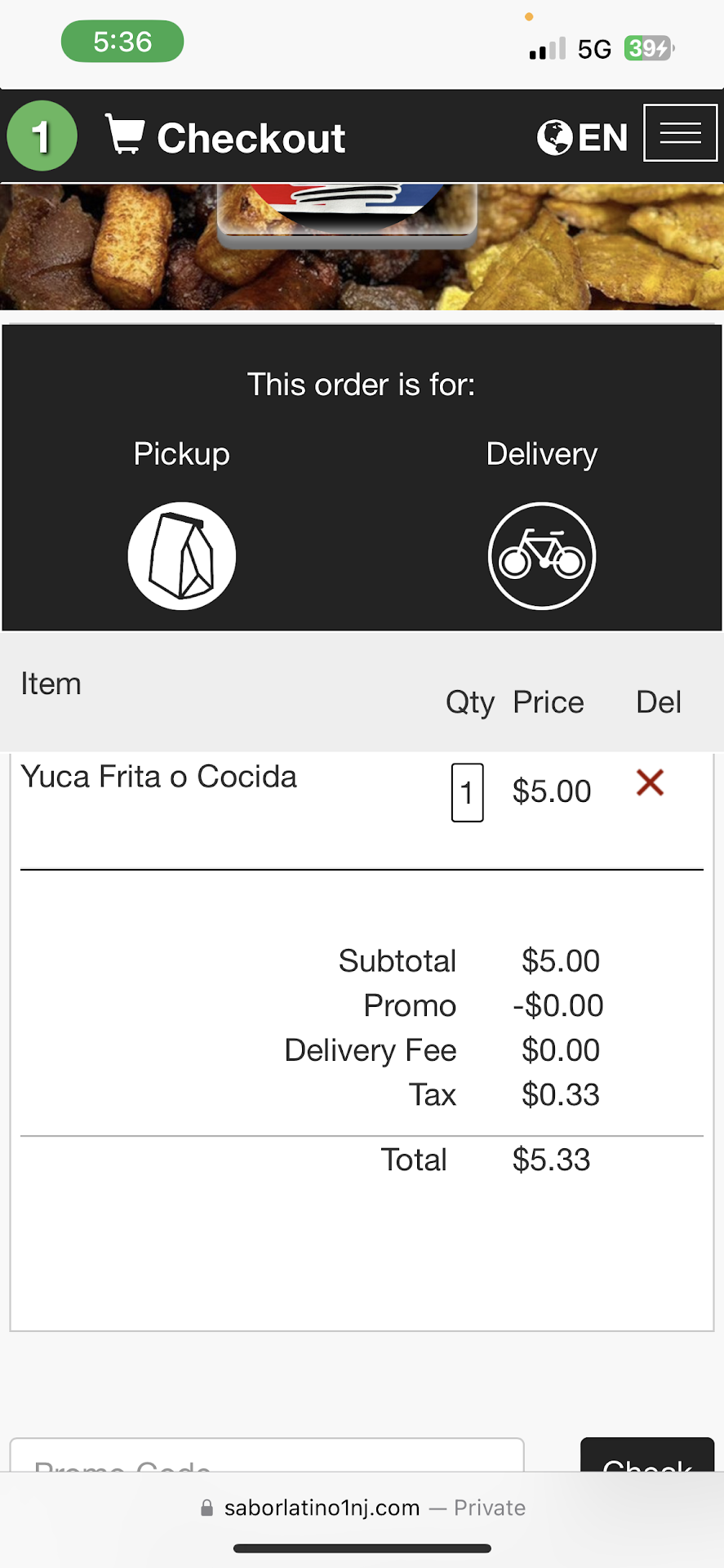Click the Checkout header title
The height and width of the screenshot is (1568, 724).
coord(251,138)
